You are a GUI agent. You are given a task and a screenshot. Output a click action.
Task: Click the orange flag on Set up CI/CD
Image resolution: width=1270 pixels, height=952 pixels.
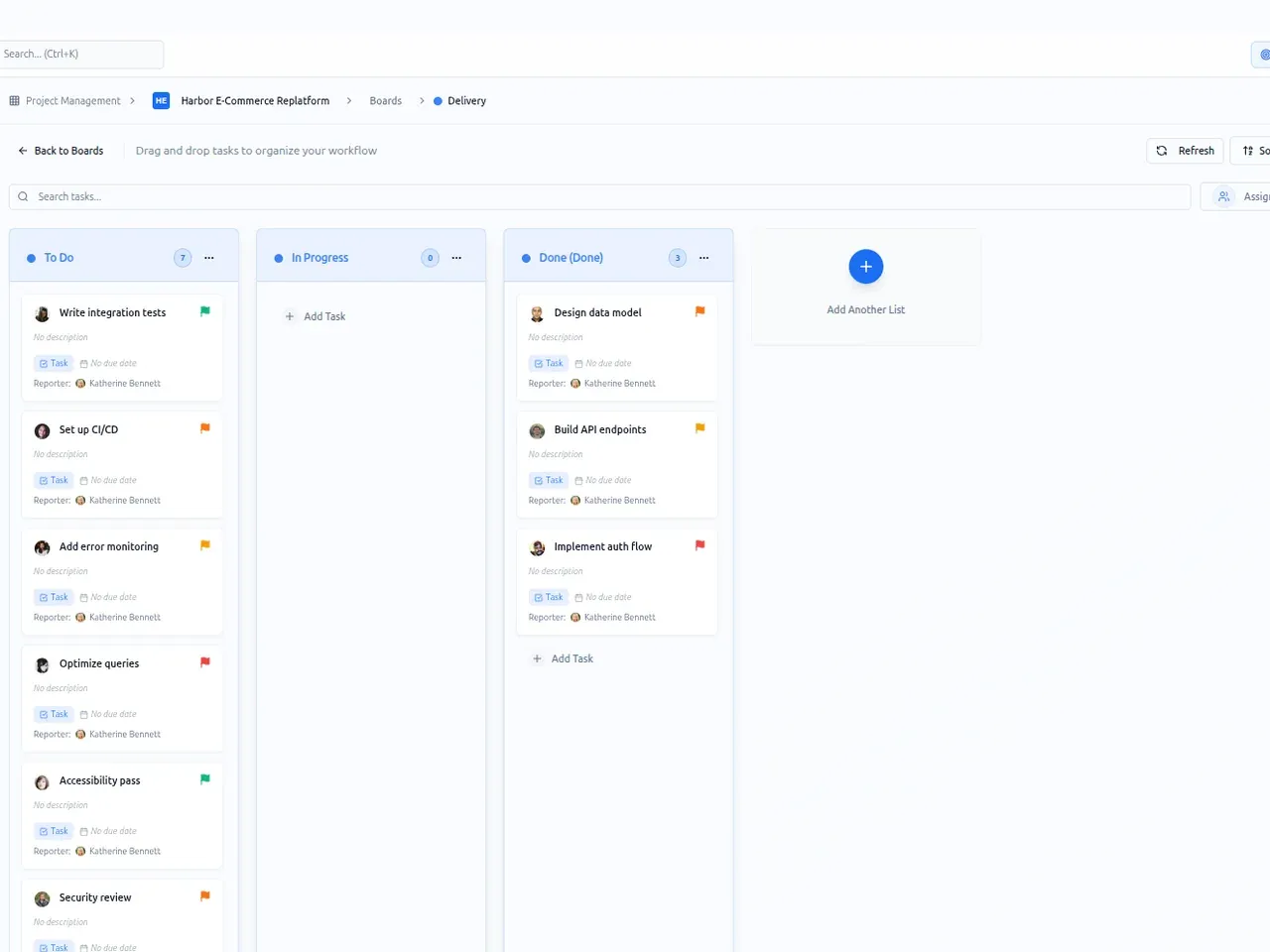[x=205, y=428]
